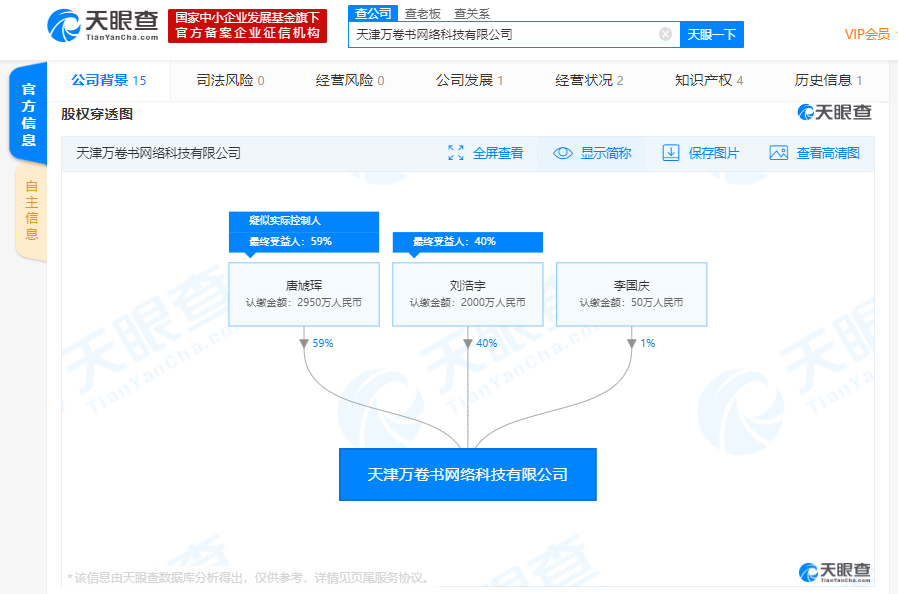Open fullscreen view with the expand icon
The height and width of the screenshot is (594, 898).
456,153
